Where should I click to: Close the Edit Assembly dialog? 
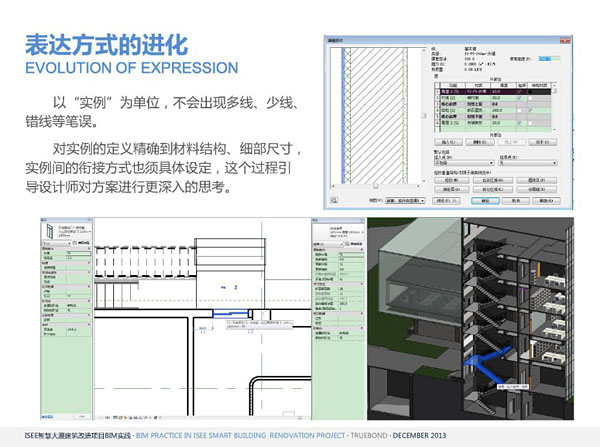coord(564,41)
